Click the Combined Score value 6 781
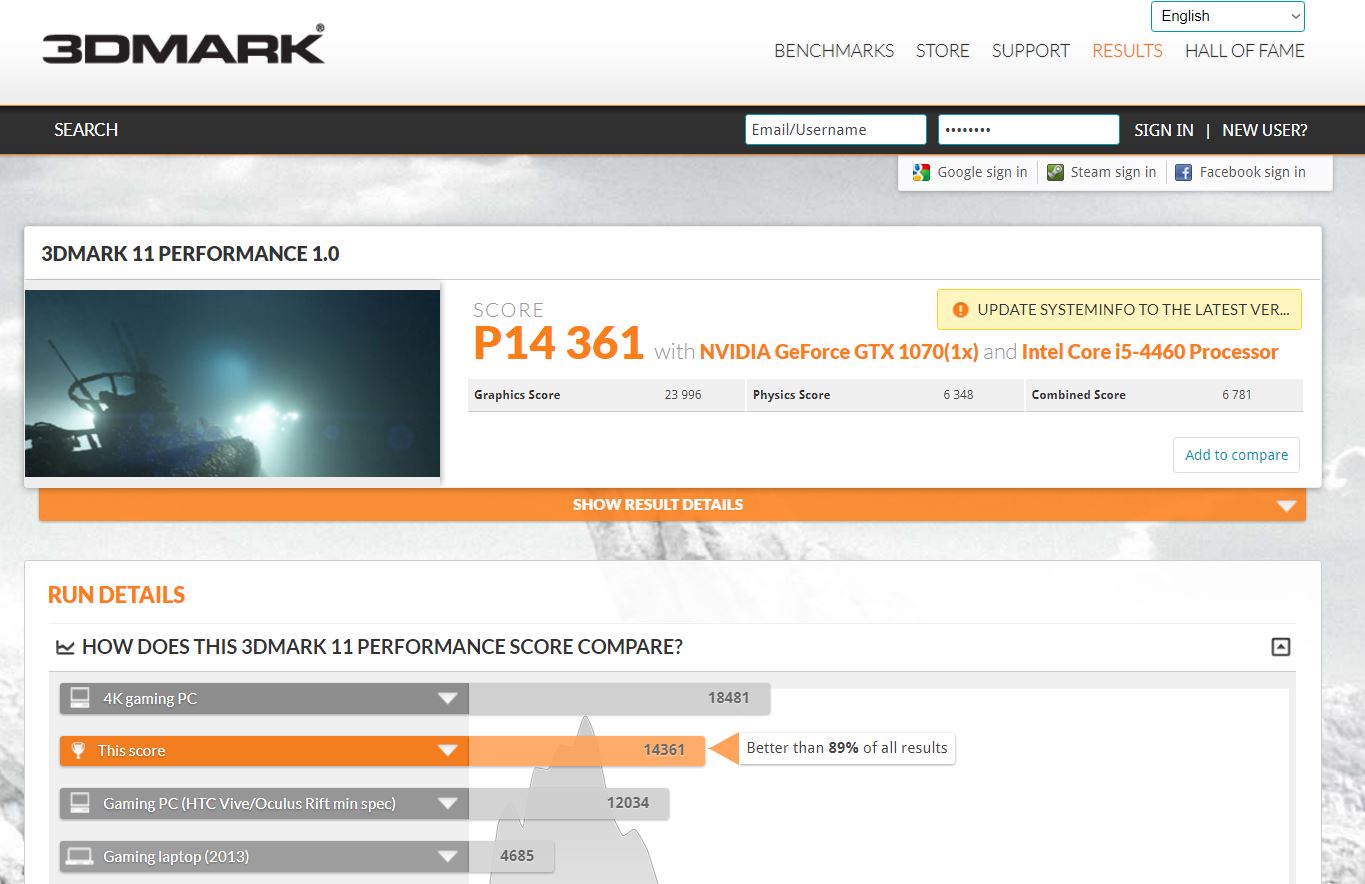 click(x=1237, y=395)
